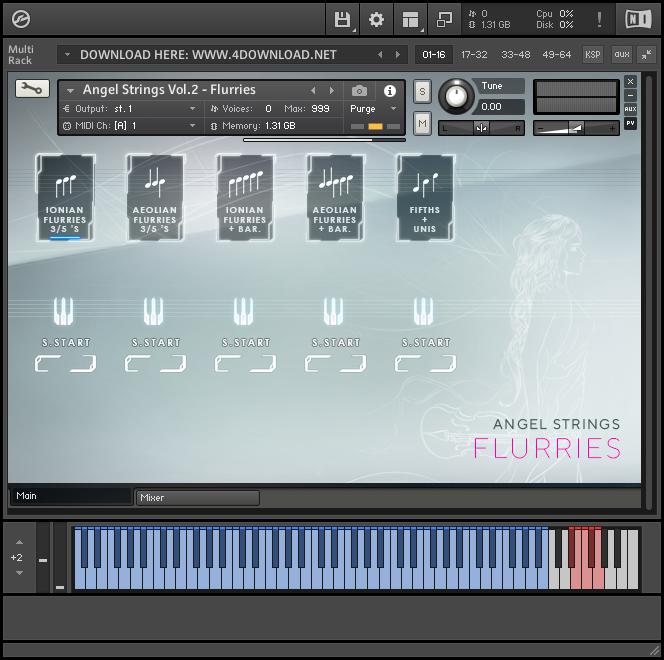Click keyboard icon under Aeolian Flurries 3/5's
Image resolution: width=664 pixels, height=660 pixels.
tap(153, 311)
